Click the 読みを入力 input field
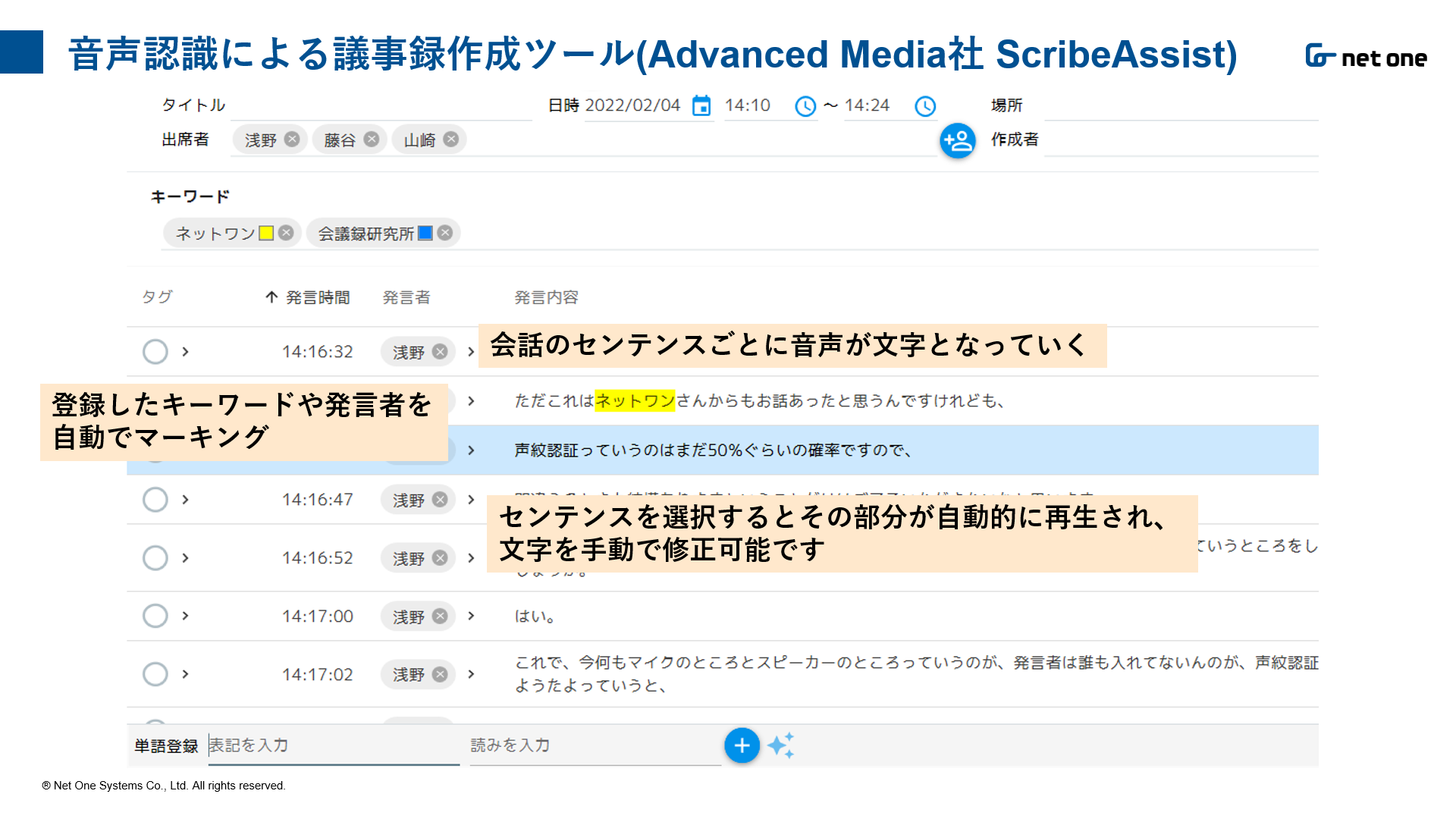 (595, 746)
